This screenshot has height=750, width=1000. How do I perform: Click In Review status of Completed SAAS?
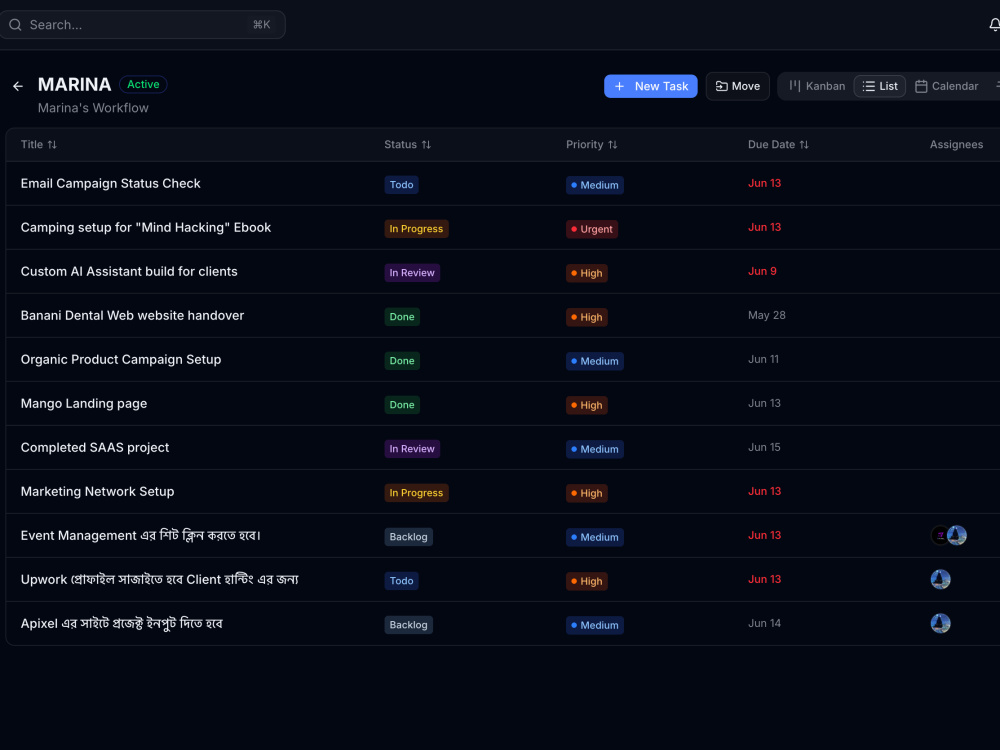(412, 449)
